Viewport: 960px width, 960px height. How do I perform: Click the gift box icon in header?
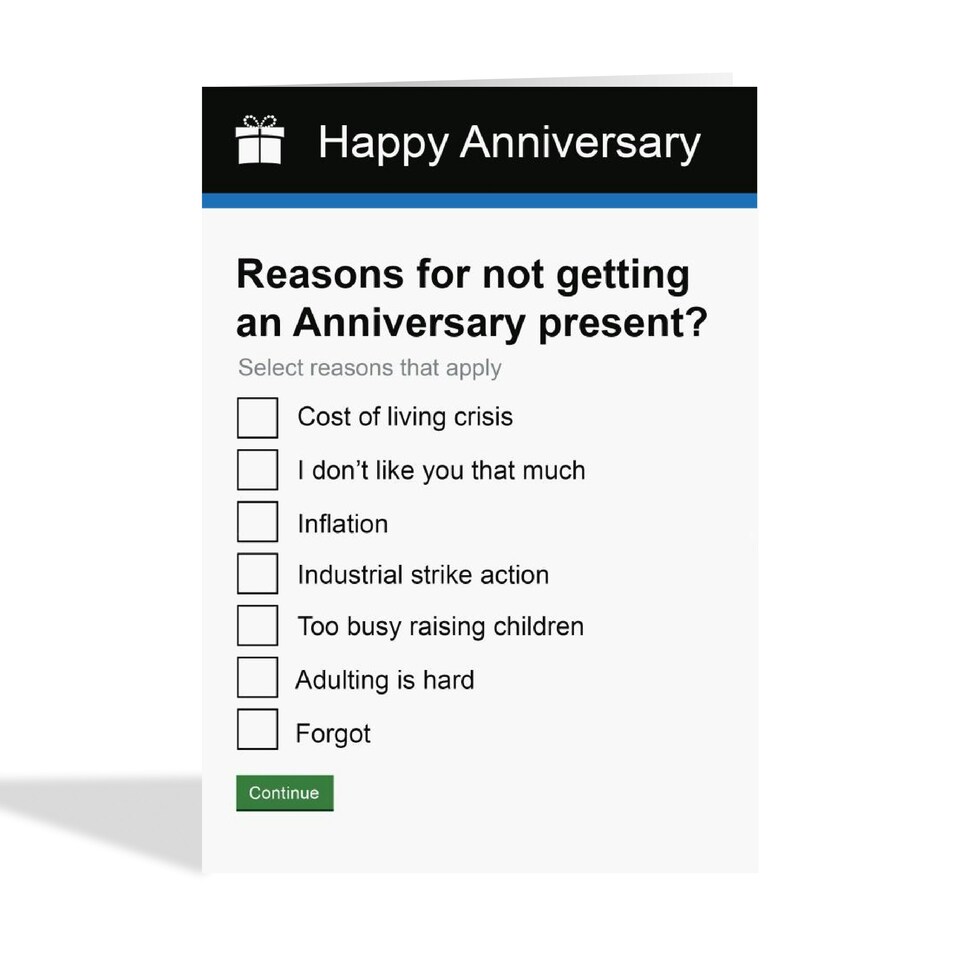click(x=260, y=140)
